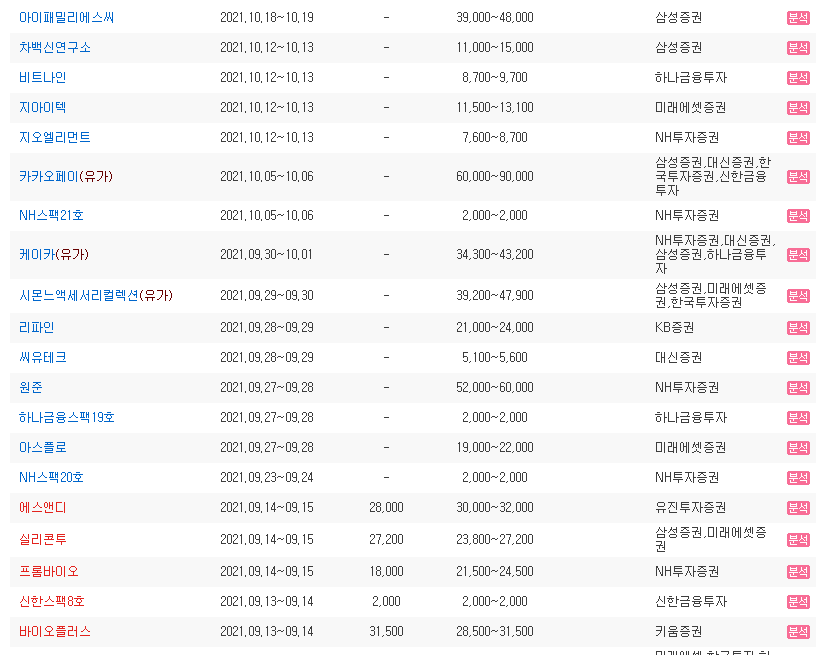This screenshot has height=655, width=819.
Task: Click 분석 icon for 원준
Action: tap(798, 388)
